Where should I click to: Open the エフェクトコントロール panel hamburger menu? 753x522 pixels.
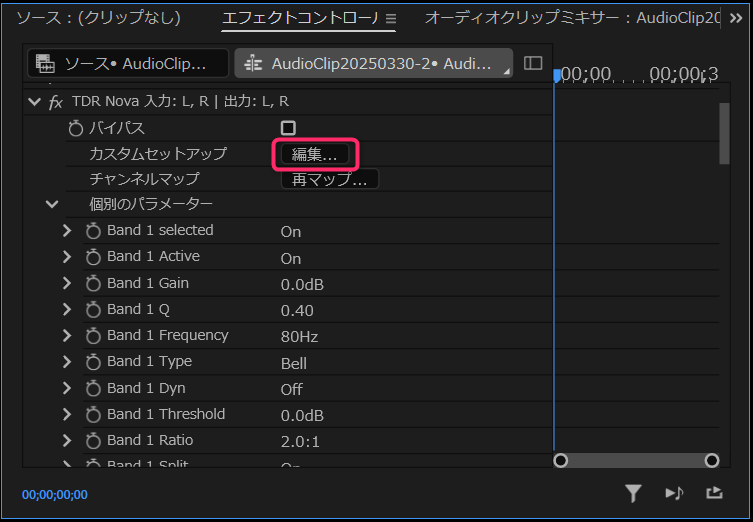point(391,18)
